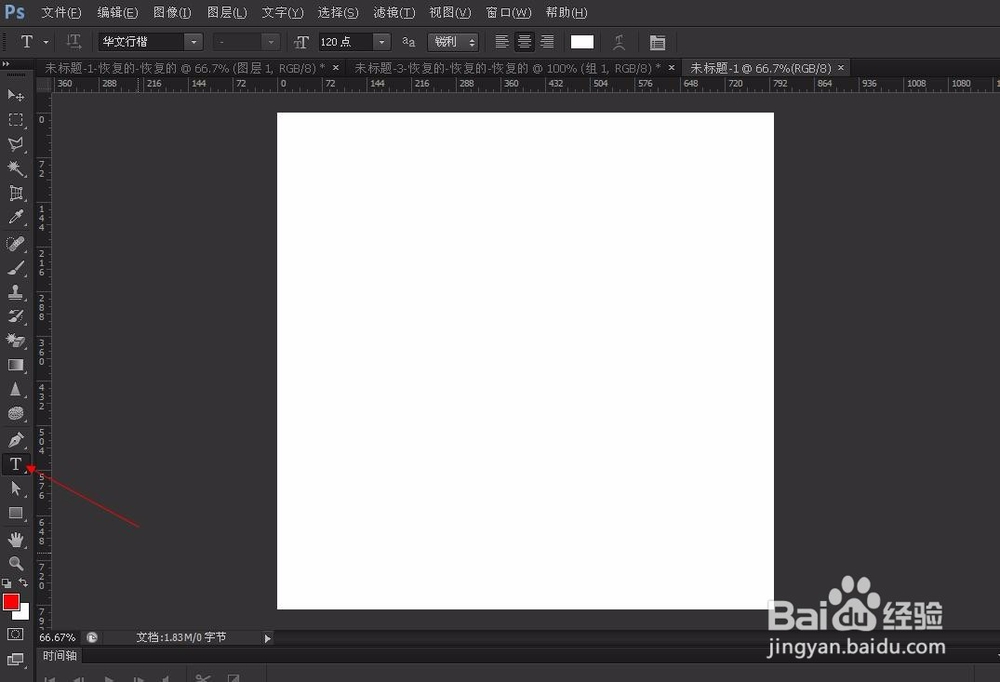Image resolution: width=1000 pixels, height=682 pixels.
Task: Change the screen mode
Action: point(15,659)
